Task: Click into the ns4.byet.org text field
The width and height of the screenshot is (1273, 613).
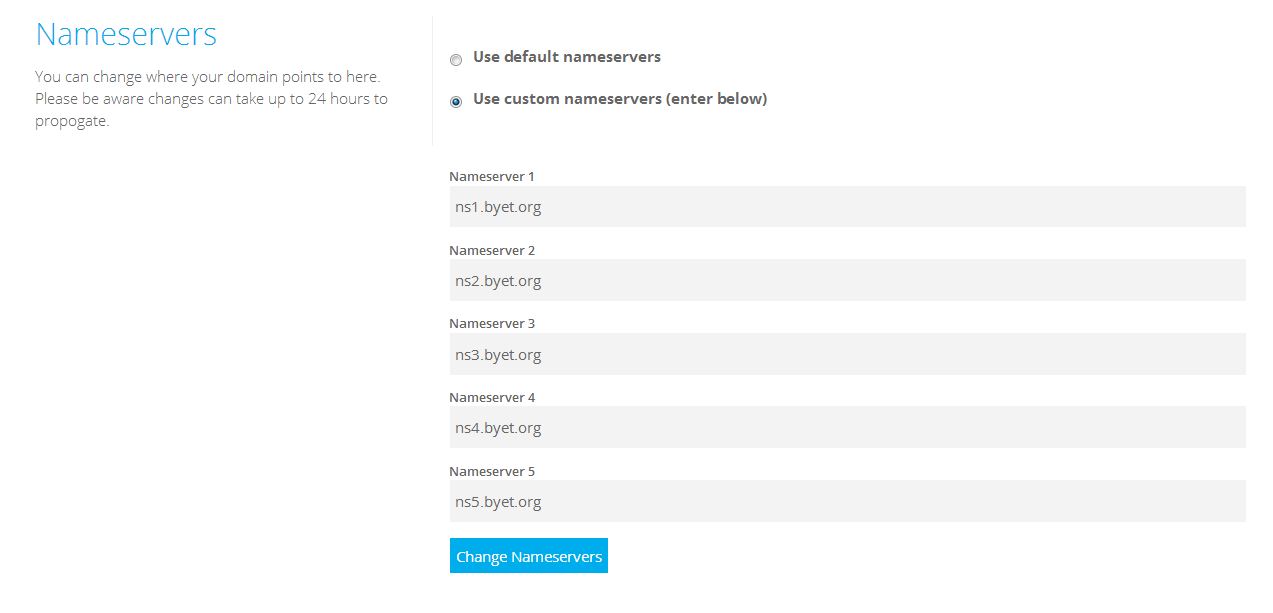Action: [x=847, y=428]
